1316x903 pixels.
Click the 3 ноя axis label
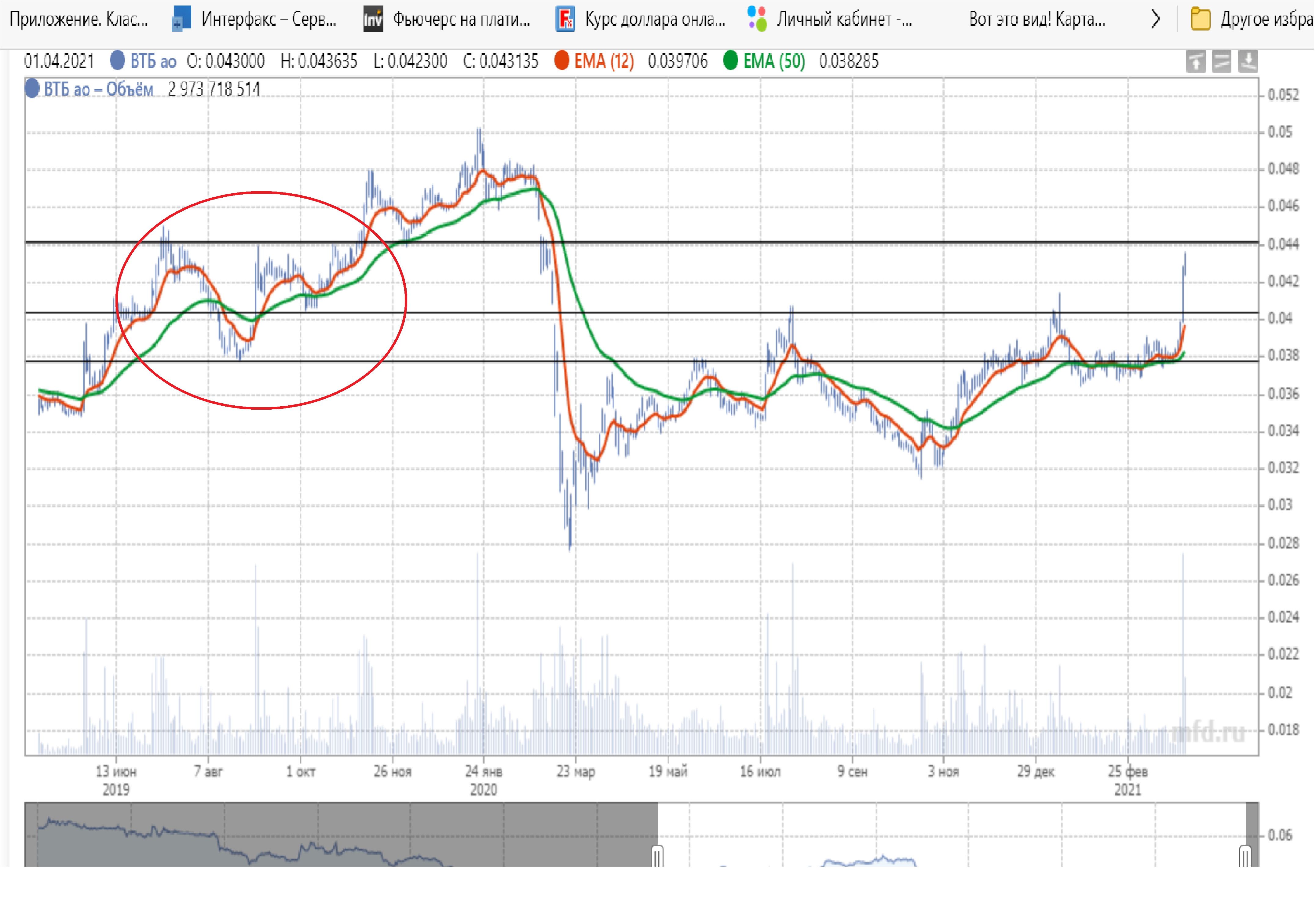tap(943, 772)
